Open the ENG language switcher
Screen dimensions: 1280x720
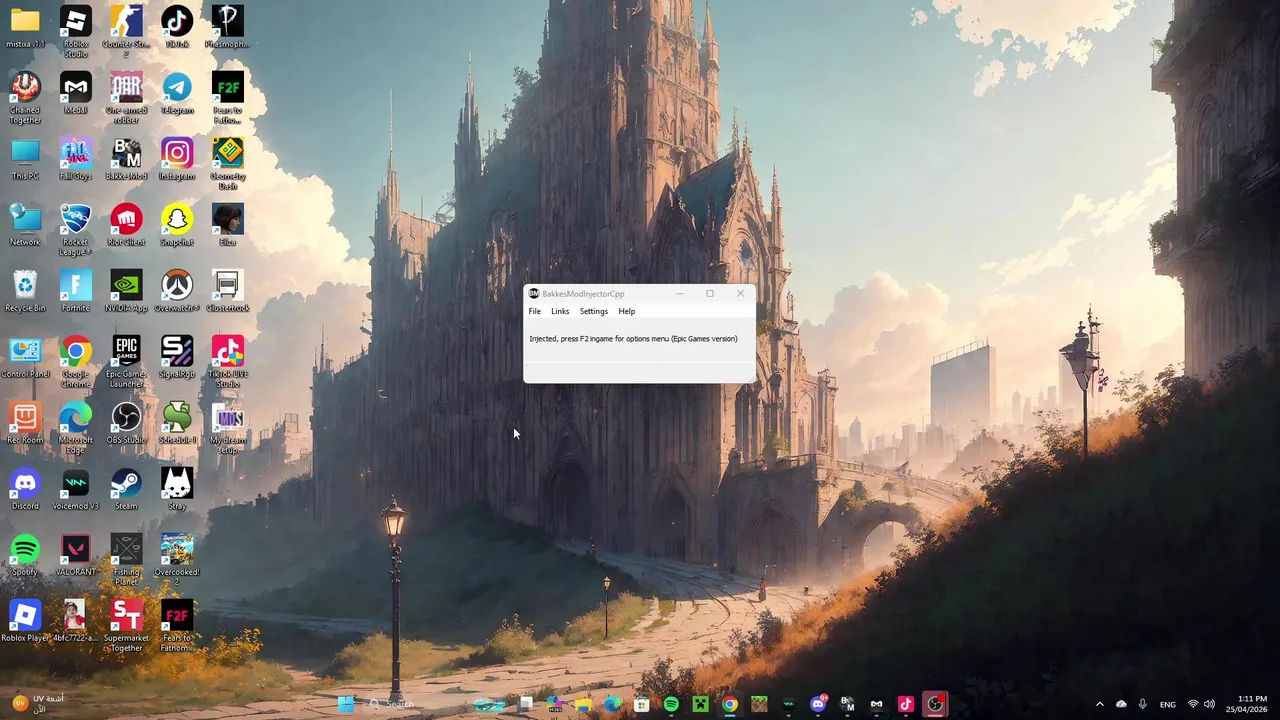[x=1167, y=705]
